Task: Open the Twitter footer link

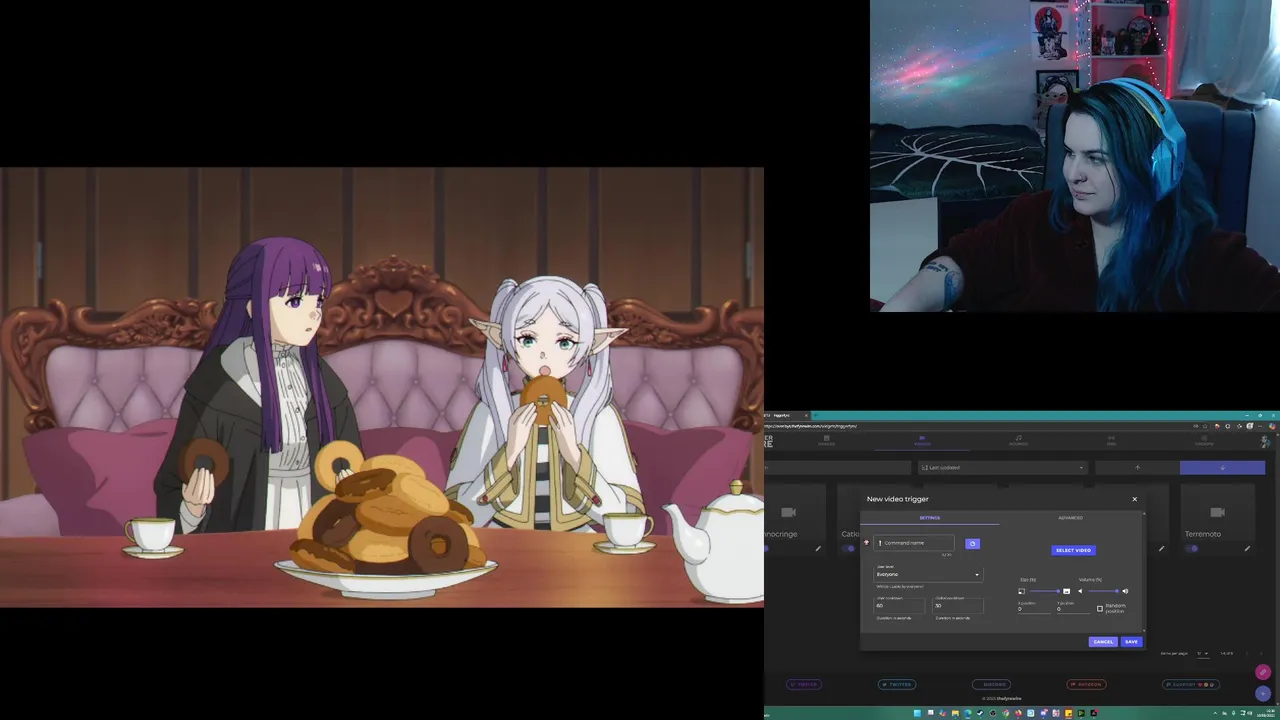Action: 897,684
